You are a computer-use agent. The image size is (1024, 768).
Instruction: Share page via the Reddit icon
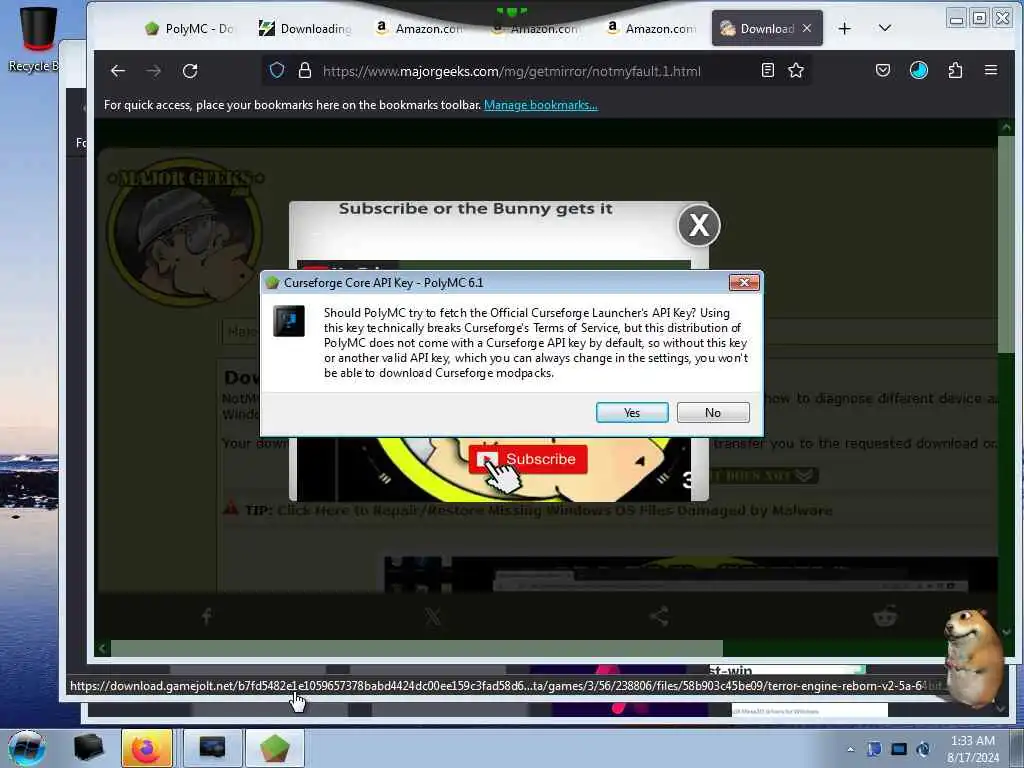(x=885, y=616)
